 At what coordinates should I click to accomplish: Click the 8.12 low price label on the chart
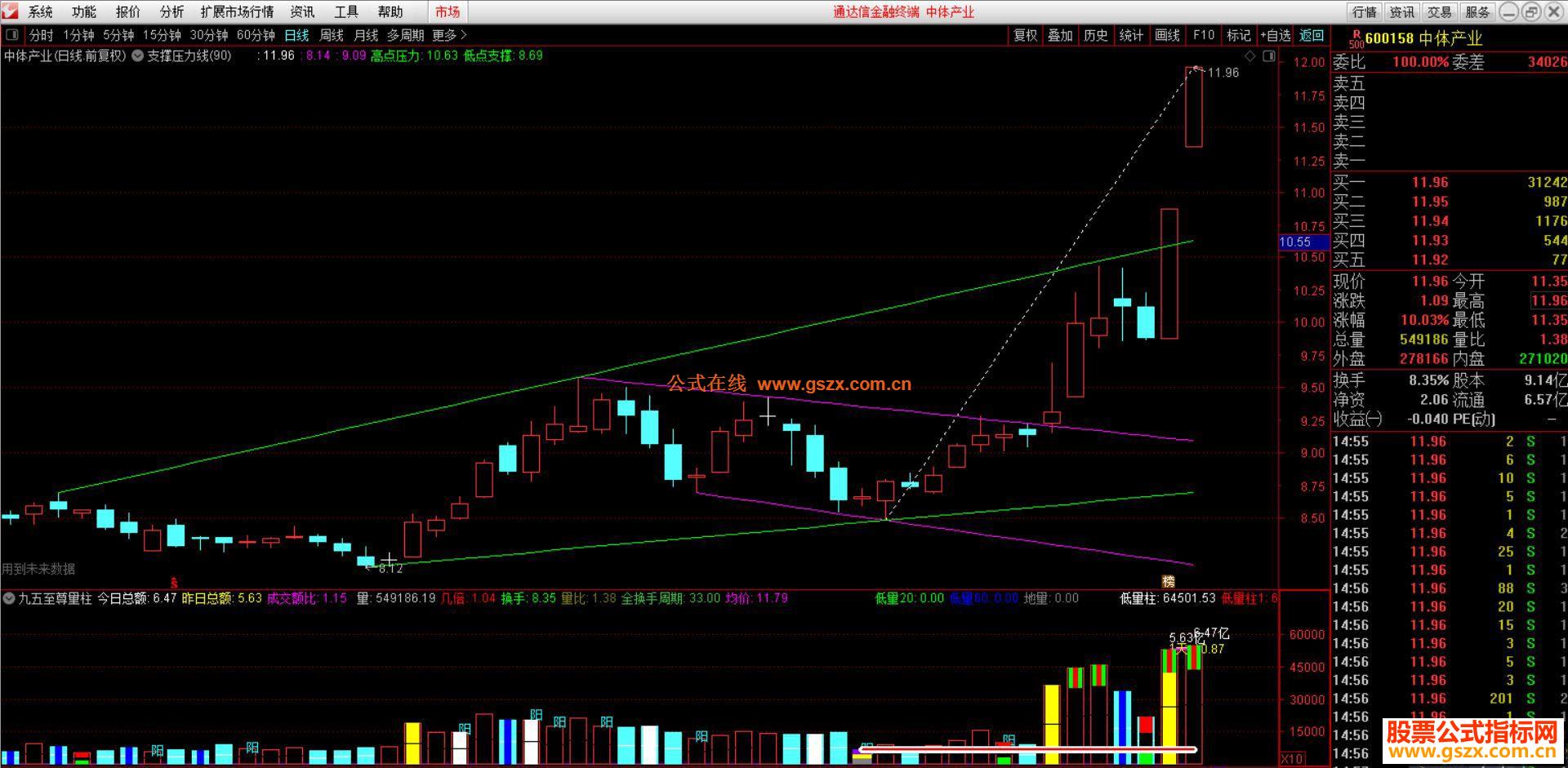coord(390,568)
